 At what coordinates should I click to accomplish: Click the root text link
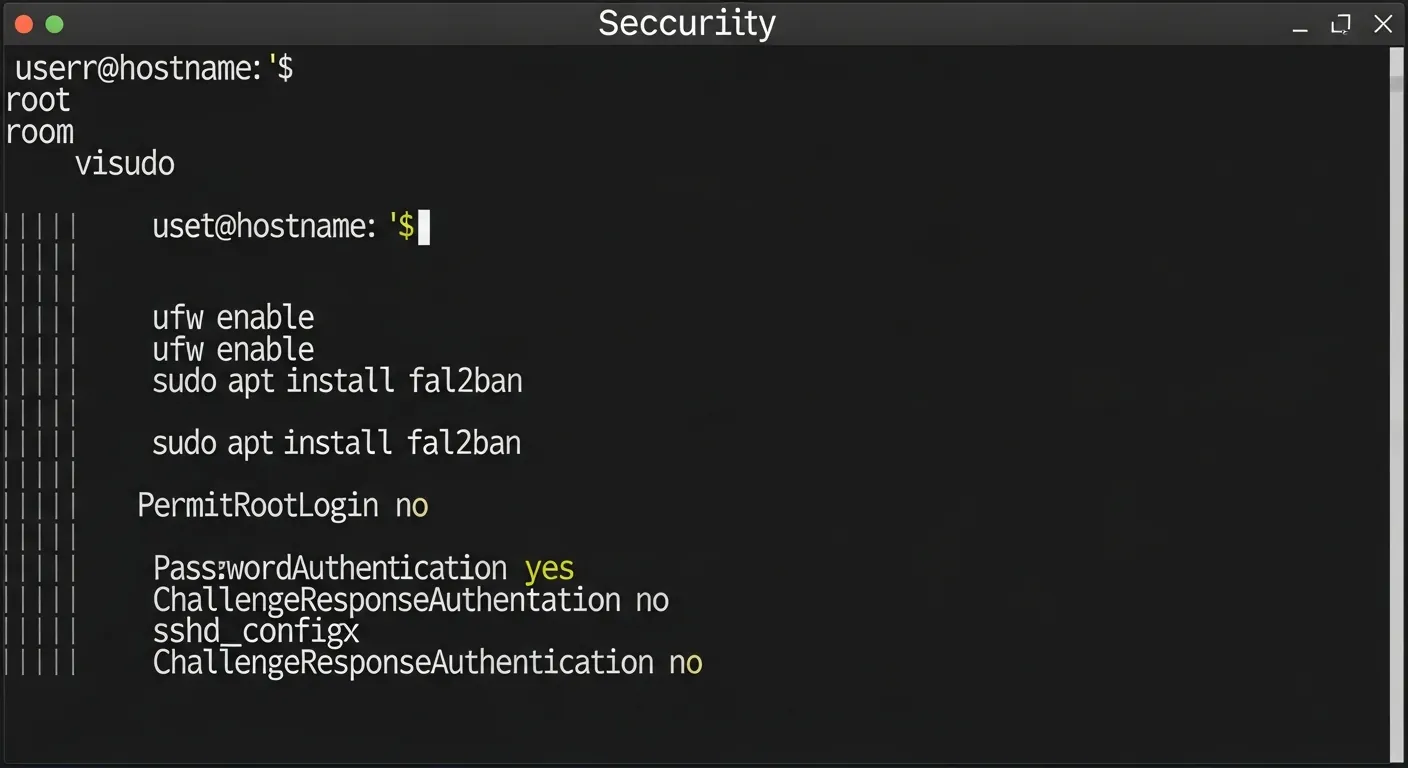point(37,99)
